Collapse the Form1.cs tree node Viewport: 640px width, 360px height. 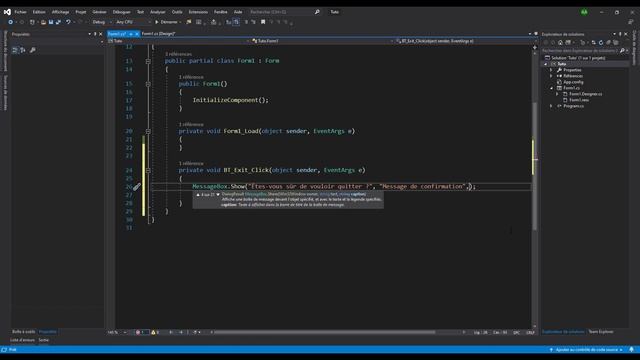551,88
